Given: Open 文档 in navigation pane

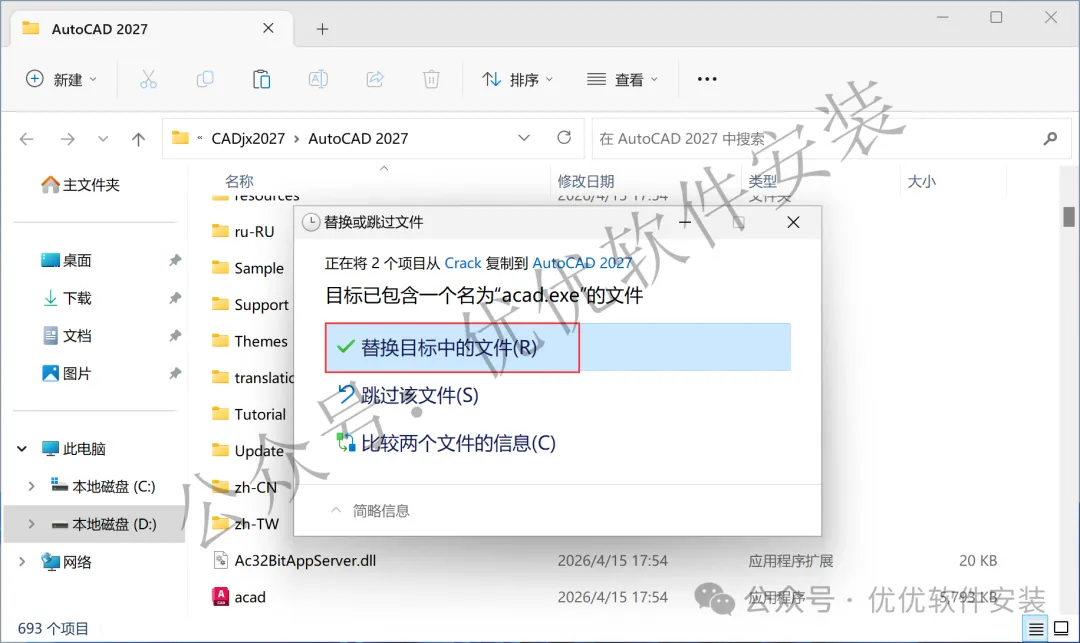Looking at the screenshot, I should [x=67, y=336].
